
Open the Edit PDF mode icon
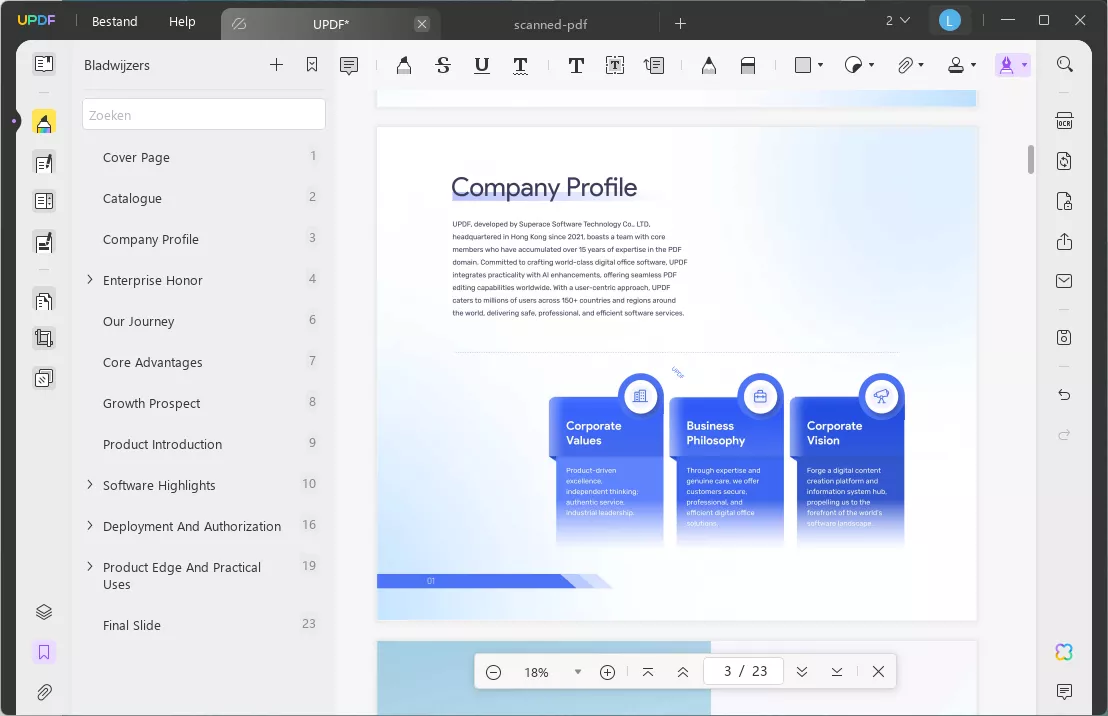pyautogui.click(x=44, y=164)
